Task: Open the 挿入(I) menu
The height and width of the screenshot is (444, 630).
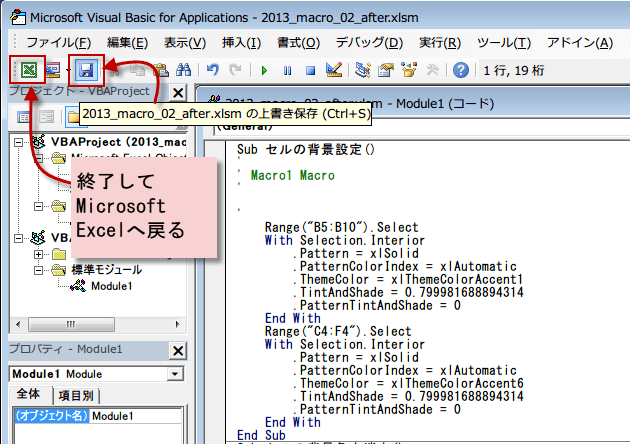Action: click(241, 43)
